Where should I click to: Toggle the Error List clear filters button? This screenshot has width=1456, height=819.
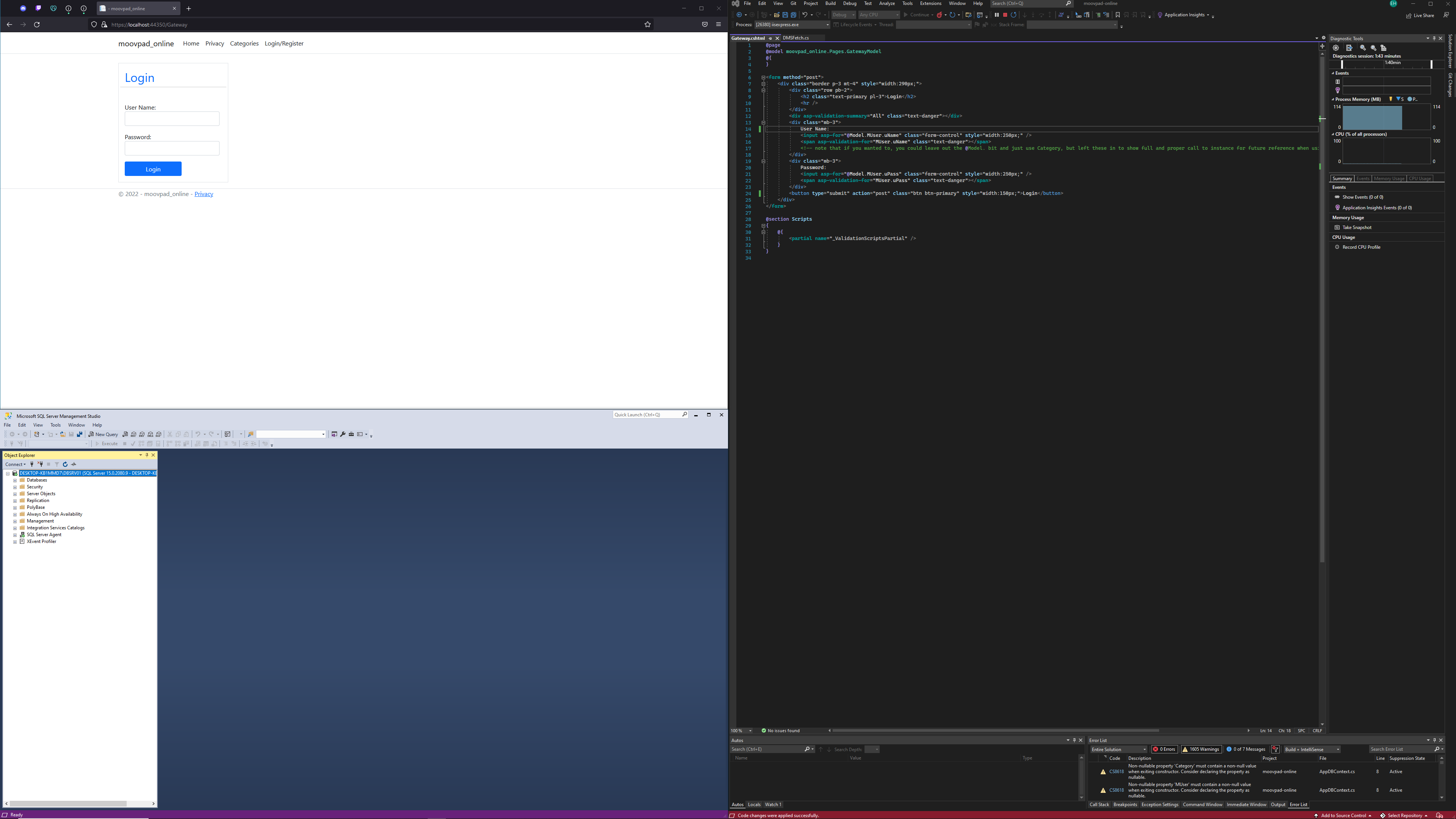[1275, 749]
